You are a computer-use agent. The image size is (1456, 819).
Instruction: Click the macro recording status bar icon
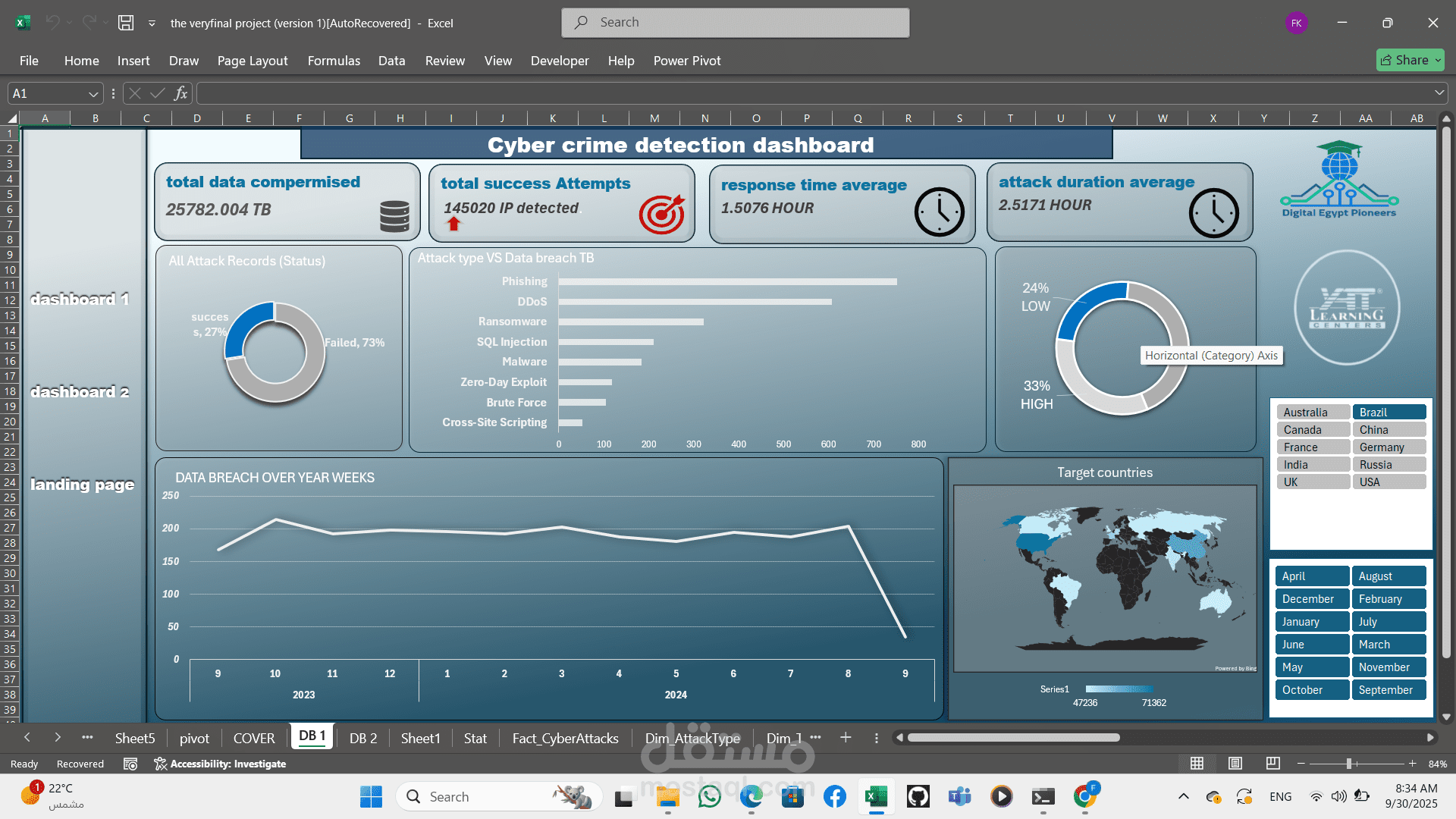tap(130, 764)
